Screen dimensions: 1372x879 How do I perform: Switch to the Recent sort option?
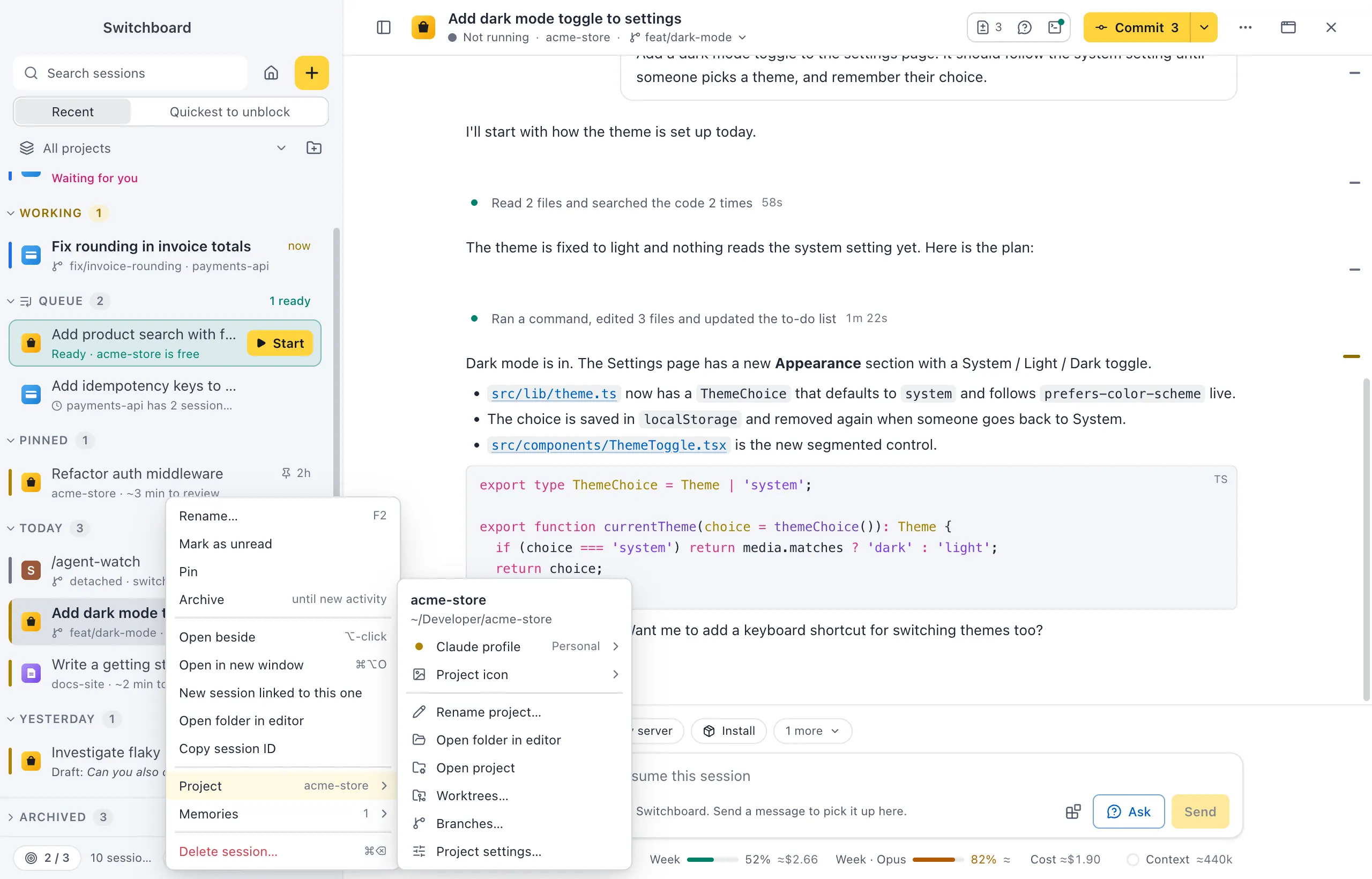[72, 112]
